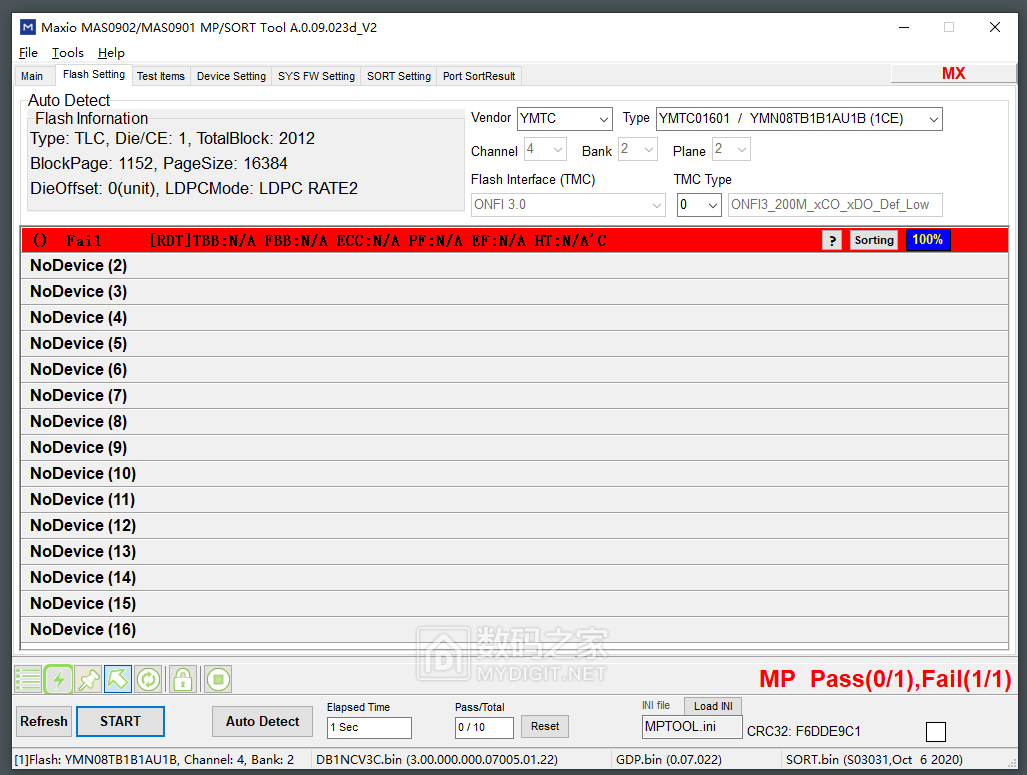Select the NoDevice (15) row

515,603
